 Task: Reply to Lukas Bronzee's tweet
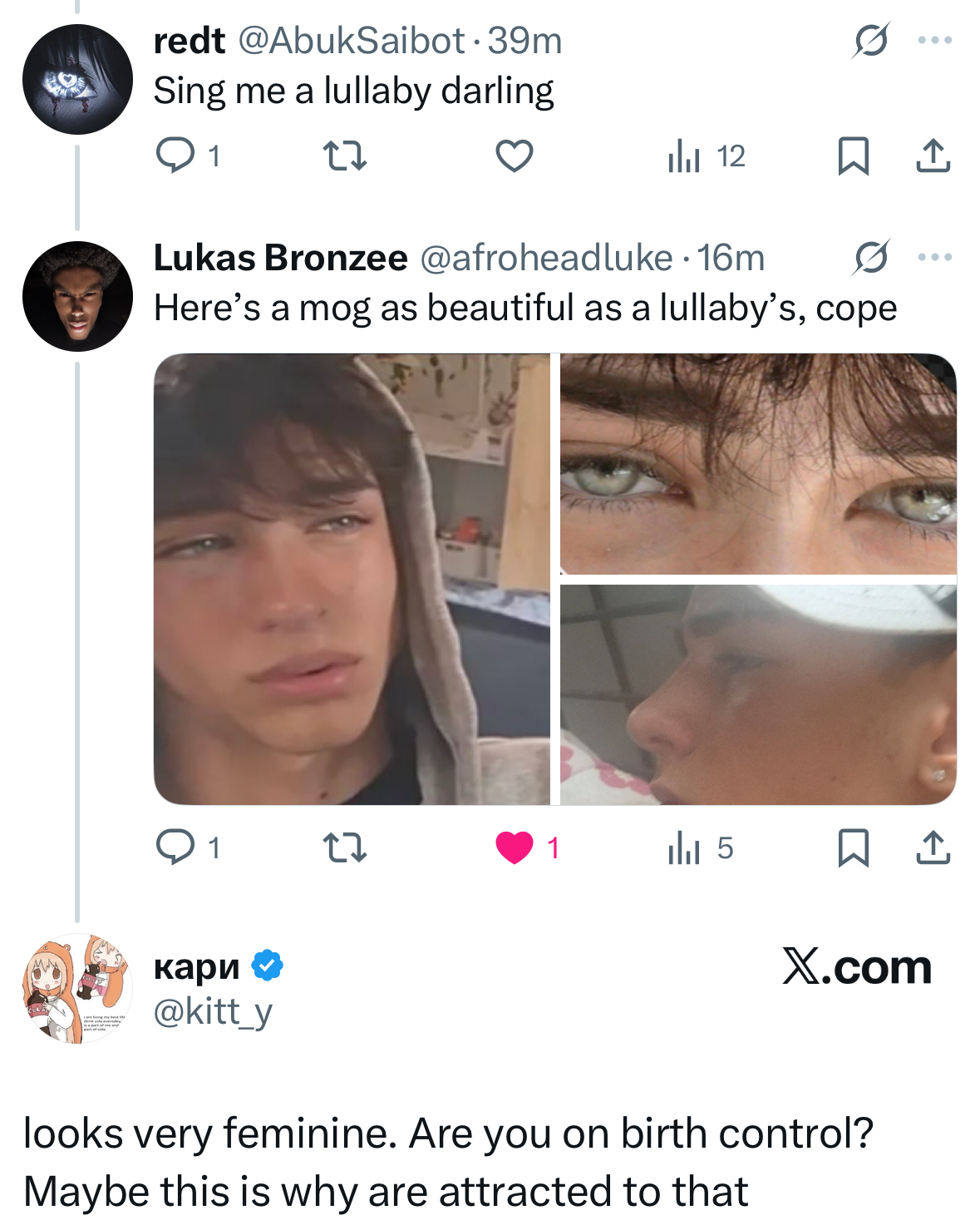(175, 847)
